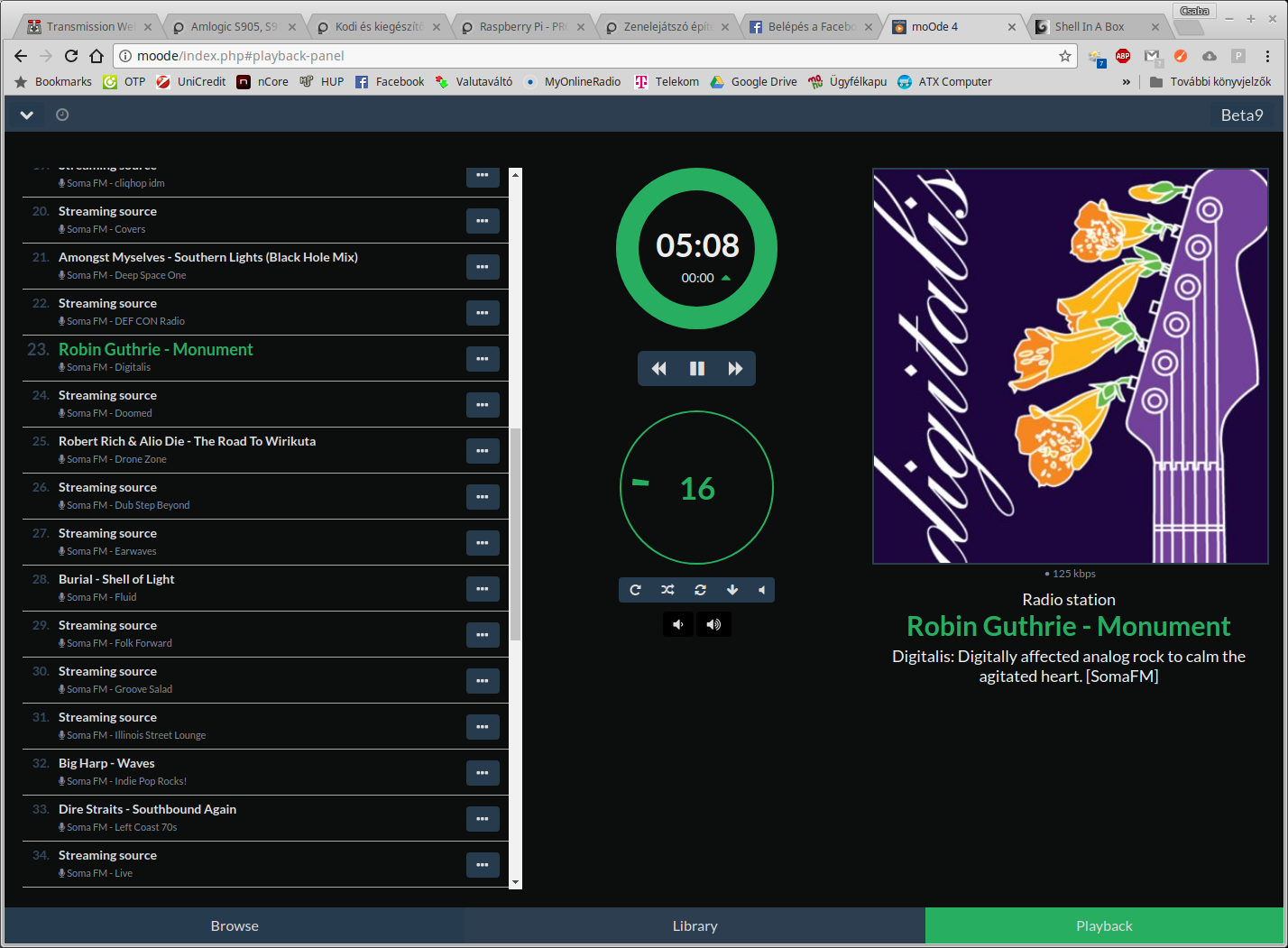
Task: Click playlist scrollbar up arrow
Action: click(x=516, y=174)
